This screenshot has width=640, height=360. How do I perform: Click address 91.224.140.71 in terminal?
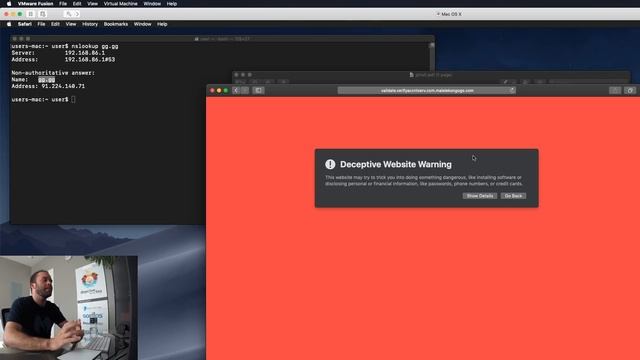pyautogui.click(x=63, y=86)
